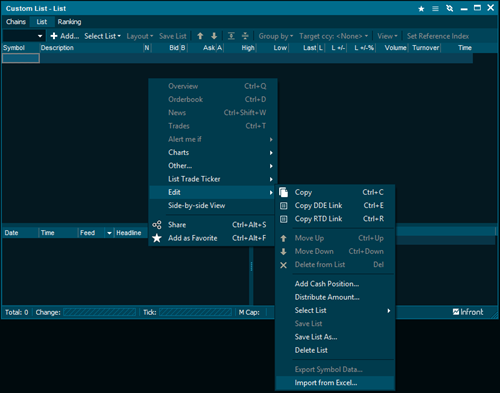This screenshot has height=393, width=500.
Task: Click the Copy icon in Edit submenu
Action: click(283, 192)
